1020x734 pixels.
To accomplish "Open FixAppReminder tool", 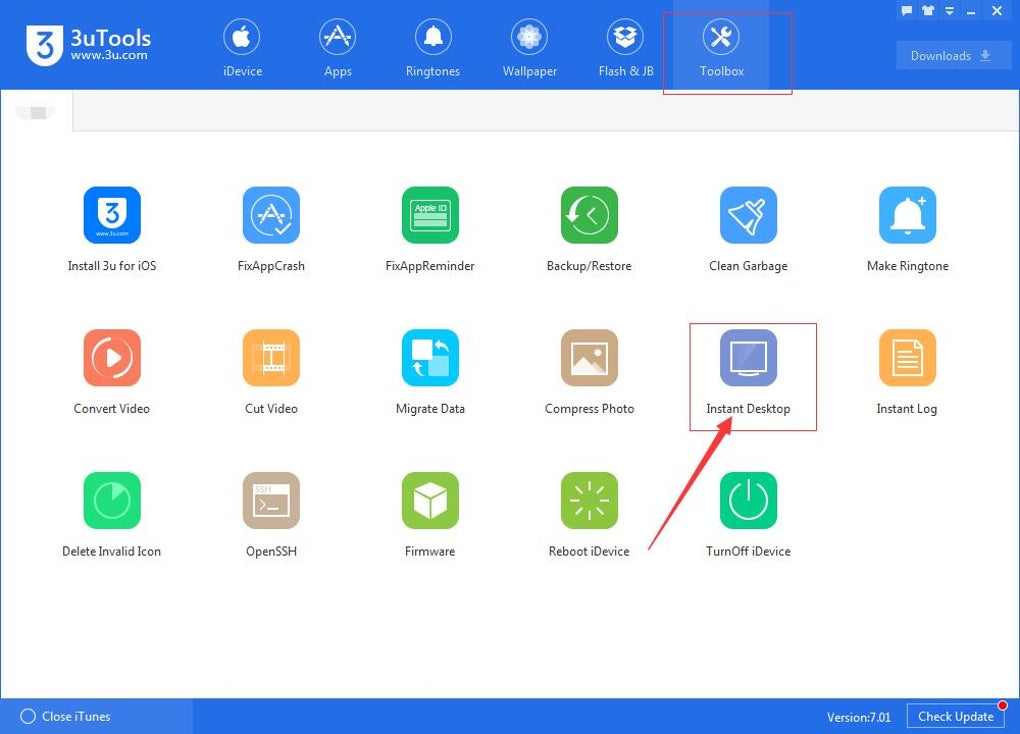I will click(x=430, y=215).
